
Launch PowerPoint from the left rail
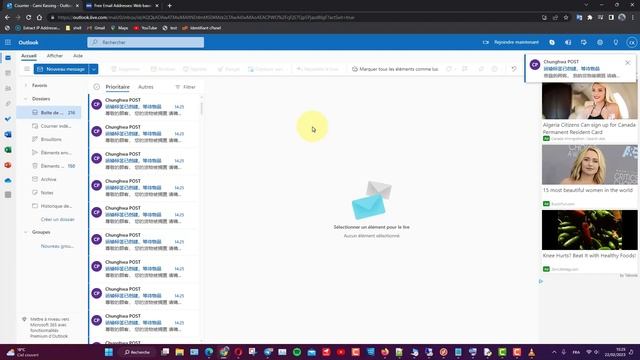(x=8, y=165)
